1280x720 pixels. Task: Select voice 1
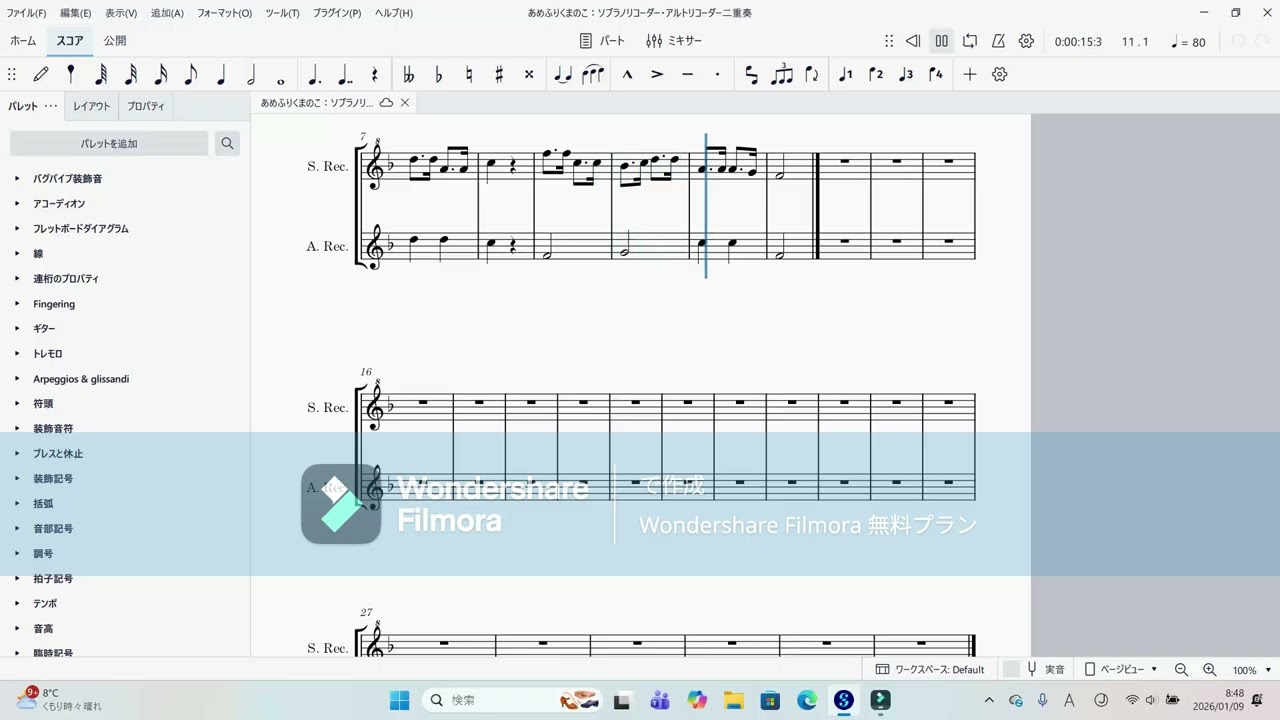coord(846,74)
